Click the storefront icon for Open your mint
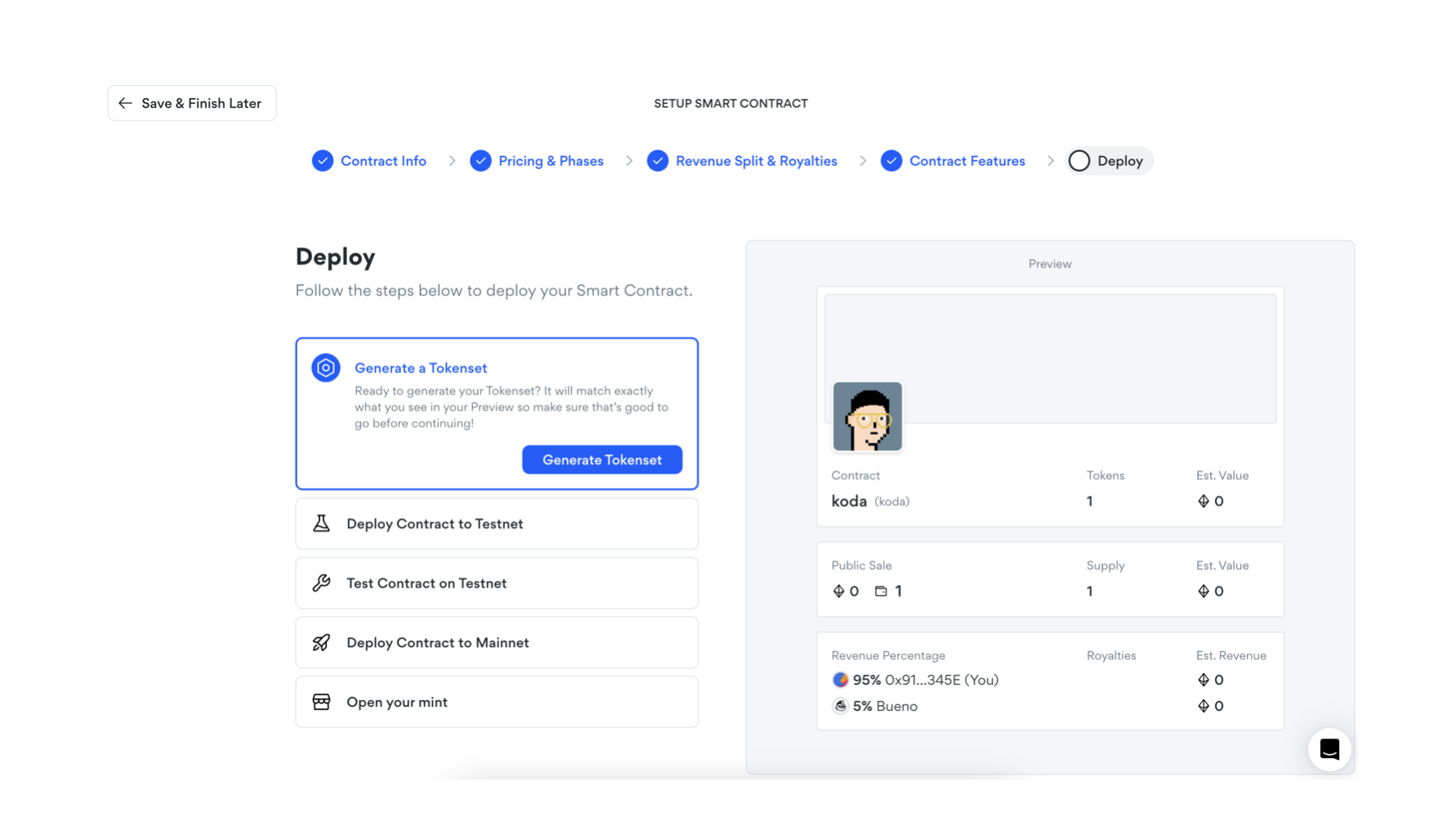The image size is (1456, 822). 321,702
